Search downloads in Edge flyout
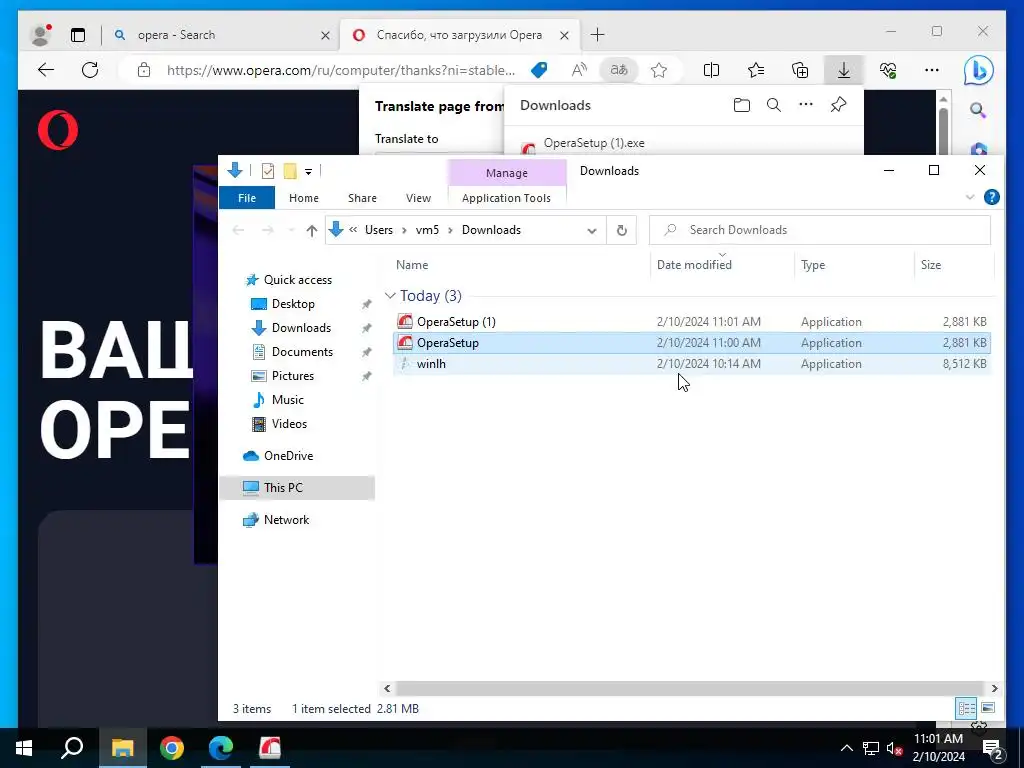 click(774, 105)
